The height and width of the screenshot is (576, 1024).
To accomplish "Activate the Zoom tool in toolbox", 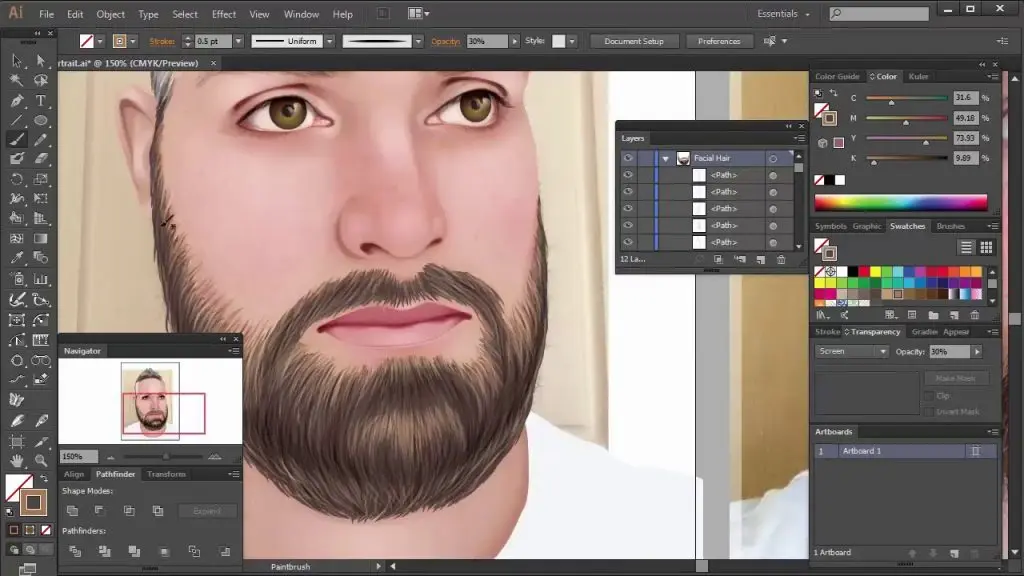I will click(x=41, y=460).
